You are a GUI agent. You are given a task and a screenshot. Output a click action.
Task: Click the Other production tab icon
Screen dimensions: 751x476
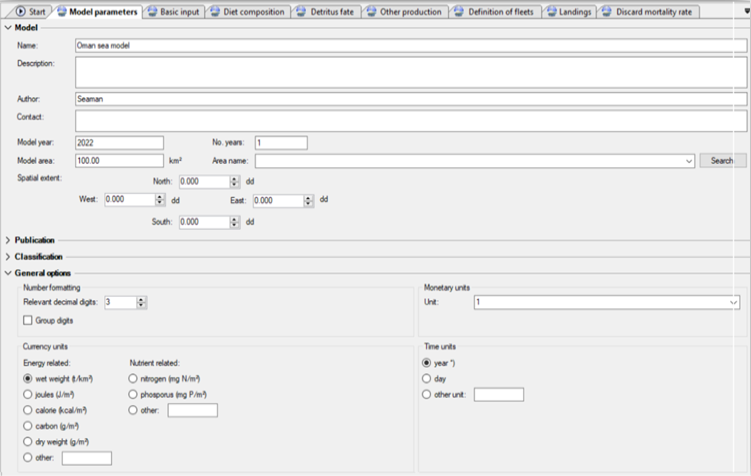pos(371,11)
